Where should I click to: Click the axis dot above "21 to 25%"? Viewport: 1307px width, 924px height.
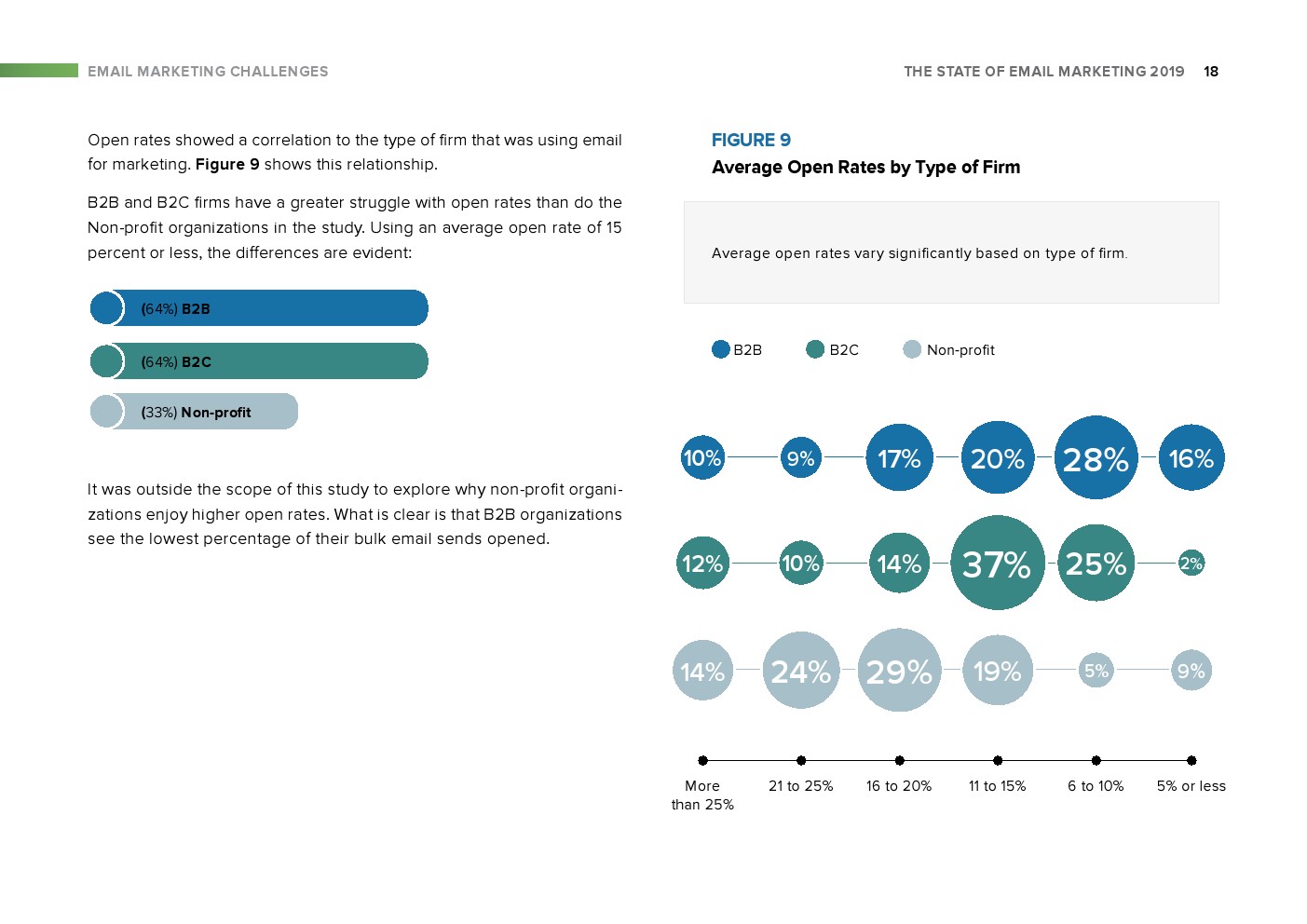(x=801, y=760)
